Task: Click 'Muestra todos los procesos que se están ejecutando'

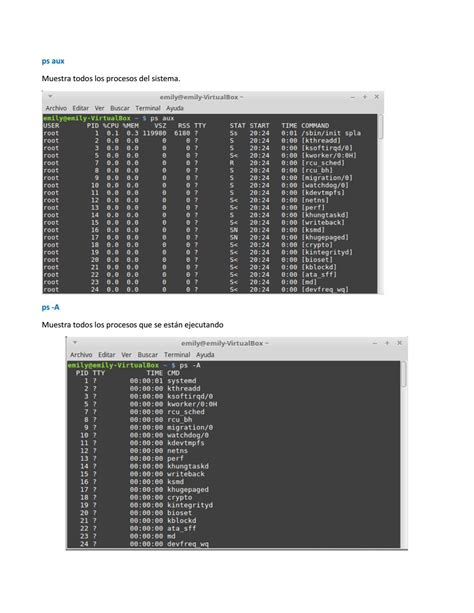Action: [133, 325]
